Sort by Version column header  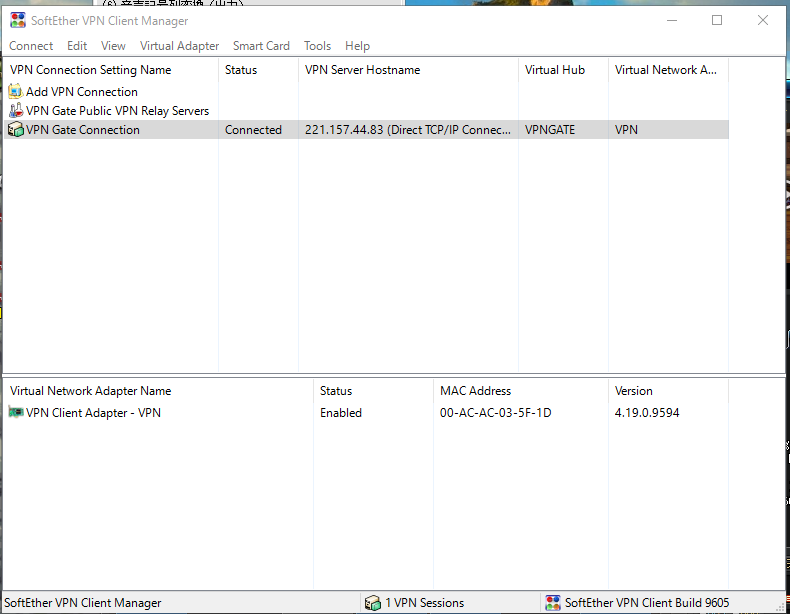click(668, 391)
